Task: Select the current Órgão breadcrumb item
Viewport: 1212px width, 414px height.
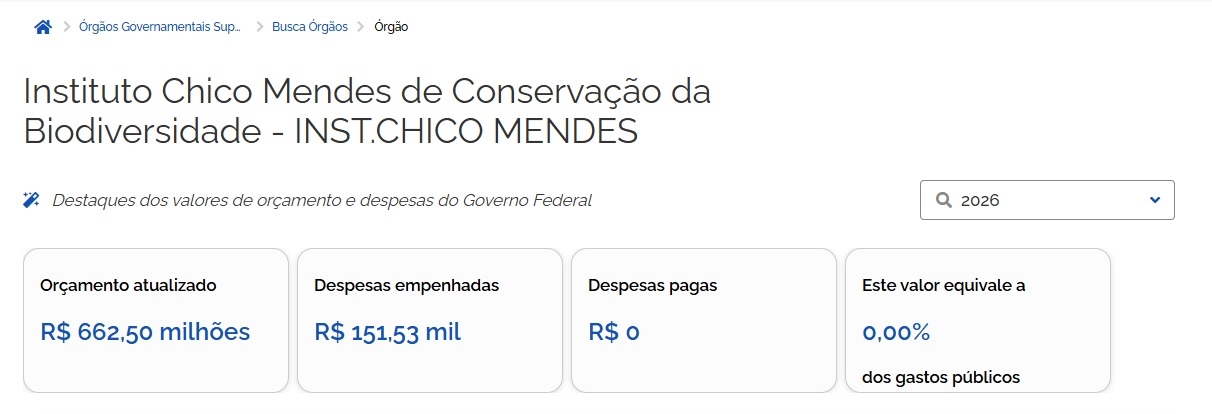Action: (x=391, y=27)
